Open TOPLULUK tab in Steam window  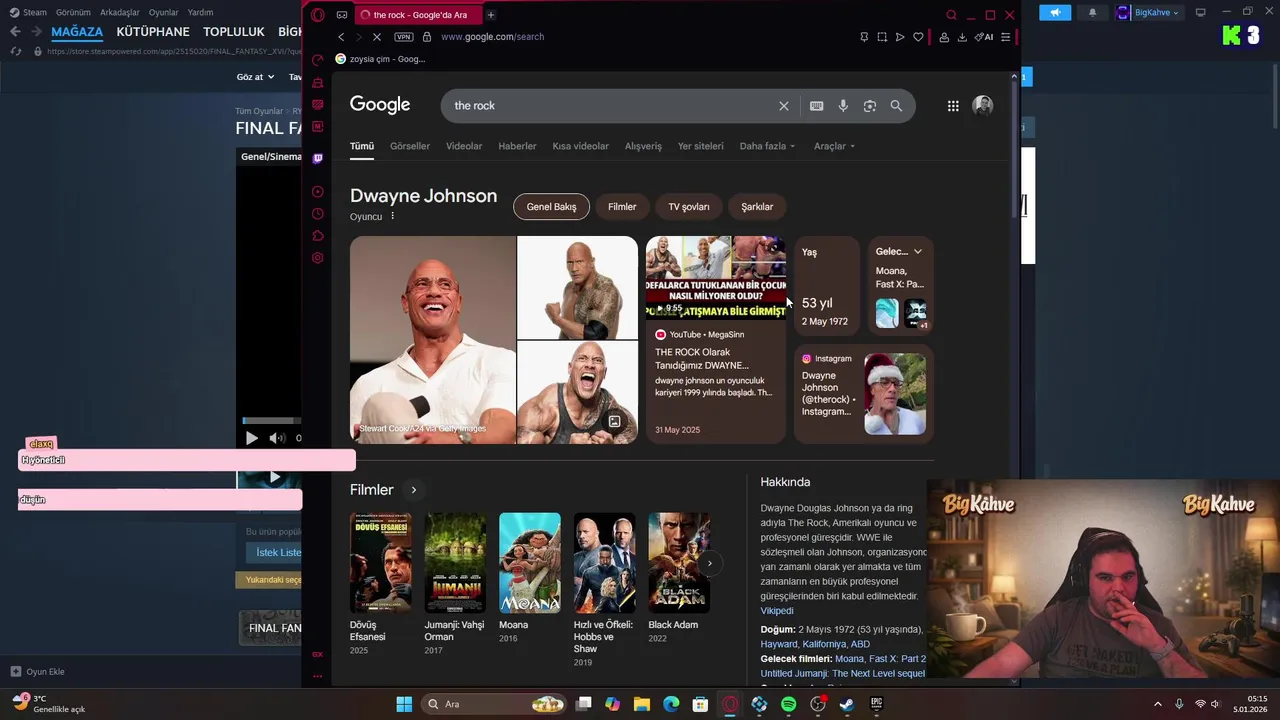tap(234, 32)
